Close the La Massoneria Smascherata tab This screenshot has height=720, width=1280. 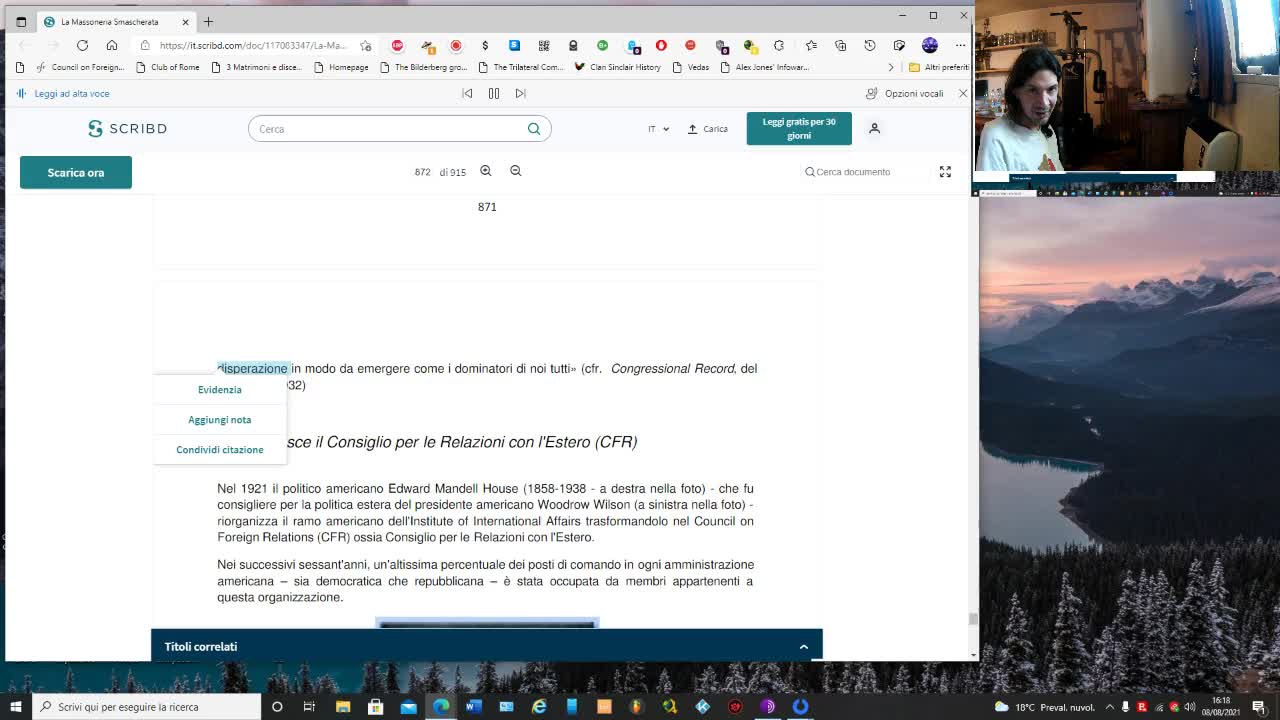coord(185,21)
